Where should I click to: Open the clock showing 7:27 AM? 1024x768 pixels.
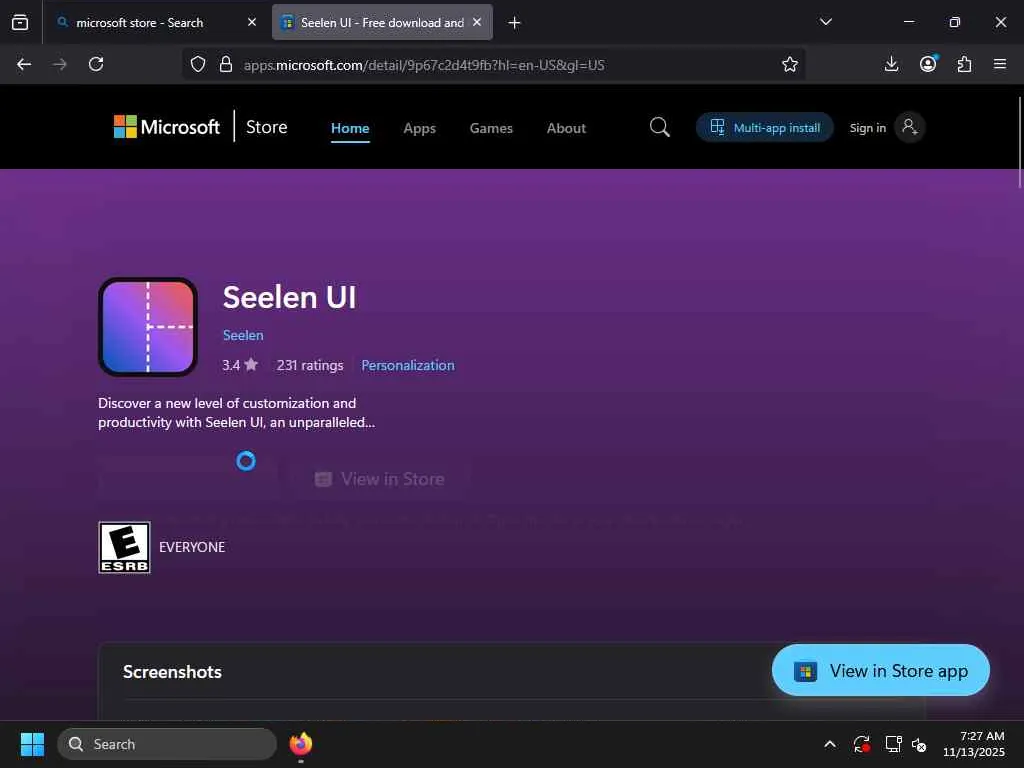click(974, 744)
